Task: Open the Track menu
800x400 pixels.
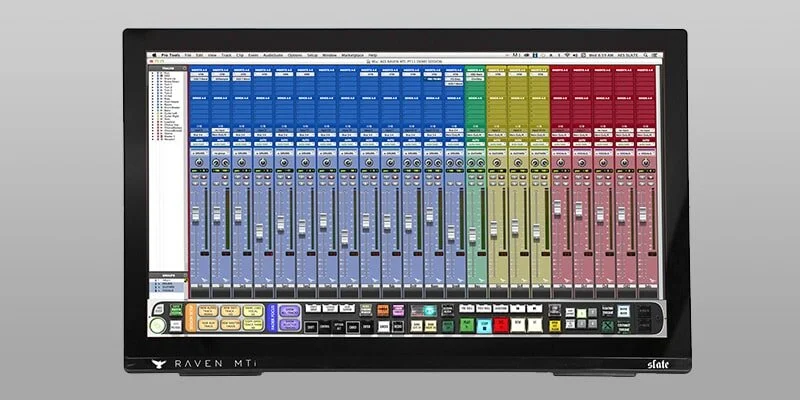Action: pyautogui.click(x=227, y=55)
